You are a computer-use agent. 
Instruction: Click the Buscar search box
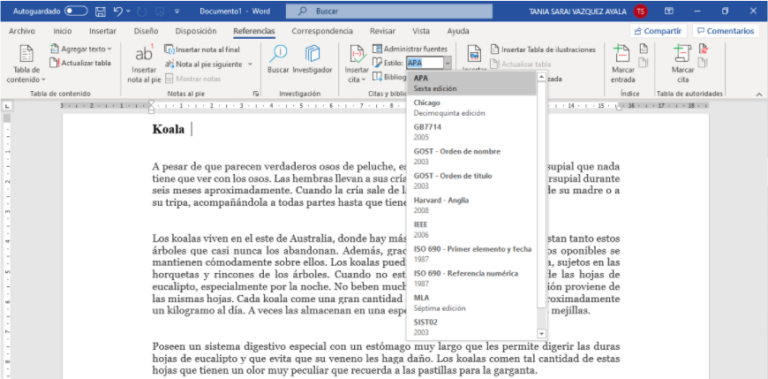click(x=389, y=11)
